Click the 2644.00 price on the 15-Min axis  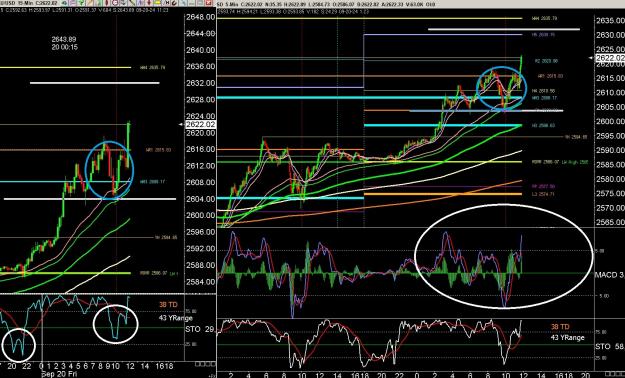click(201, 33)
